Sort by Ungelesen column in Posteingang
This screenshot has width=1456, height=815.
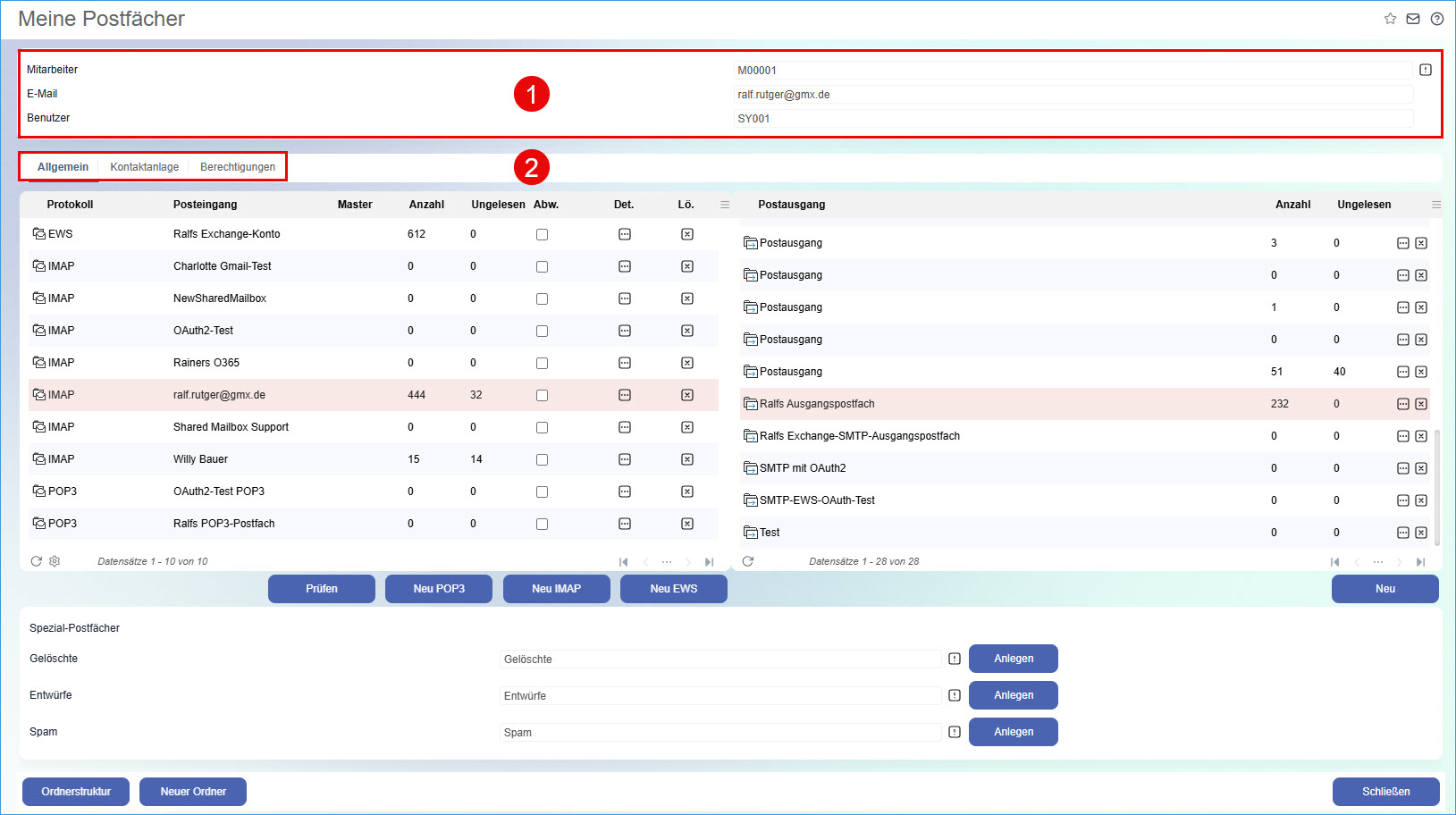pos(498,205)
